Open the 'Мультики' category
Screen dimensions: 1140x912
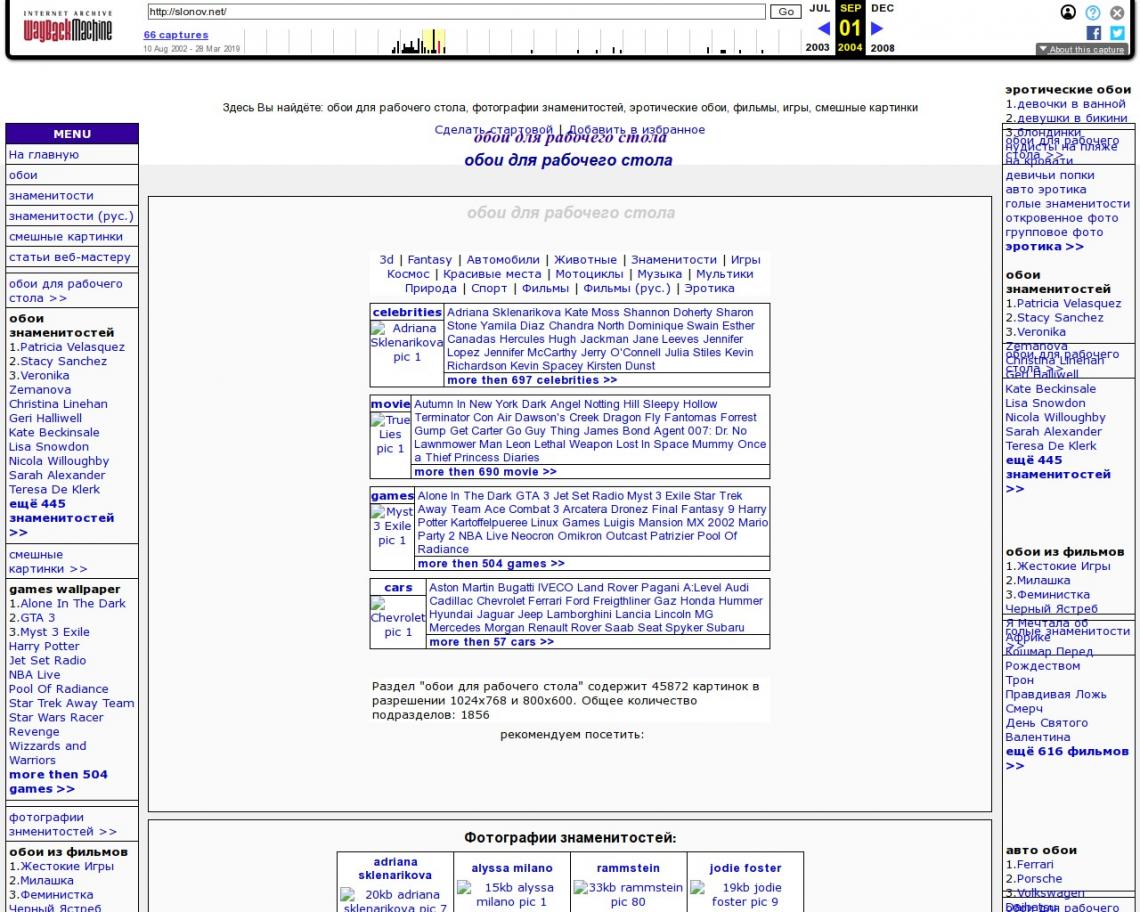point(725,274)
